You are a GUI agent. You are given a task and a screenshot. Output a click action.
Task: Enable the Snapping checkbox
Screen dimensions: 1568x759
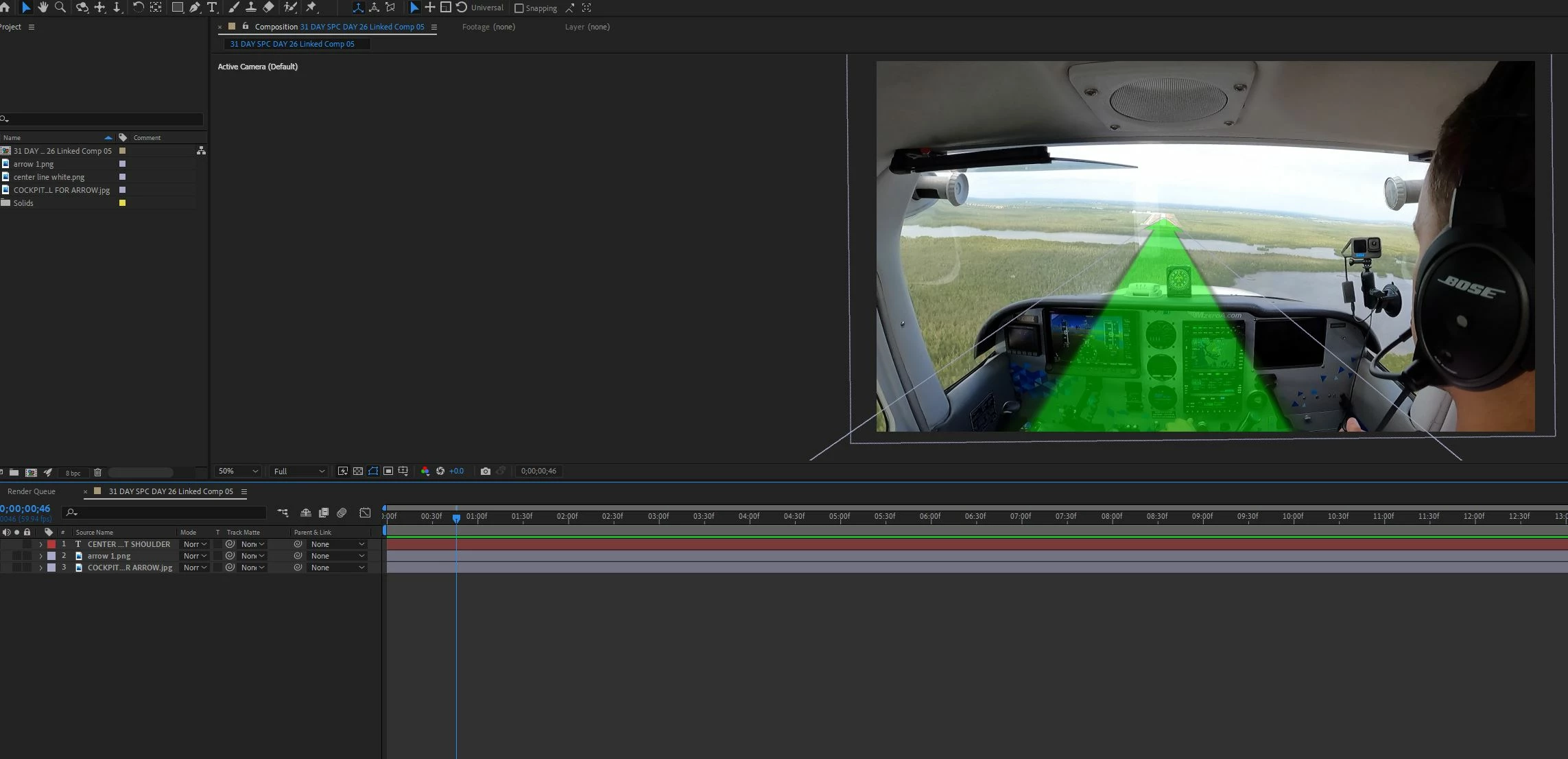point(519,8)
